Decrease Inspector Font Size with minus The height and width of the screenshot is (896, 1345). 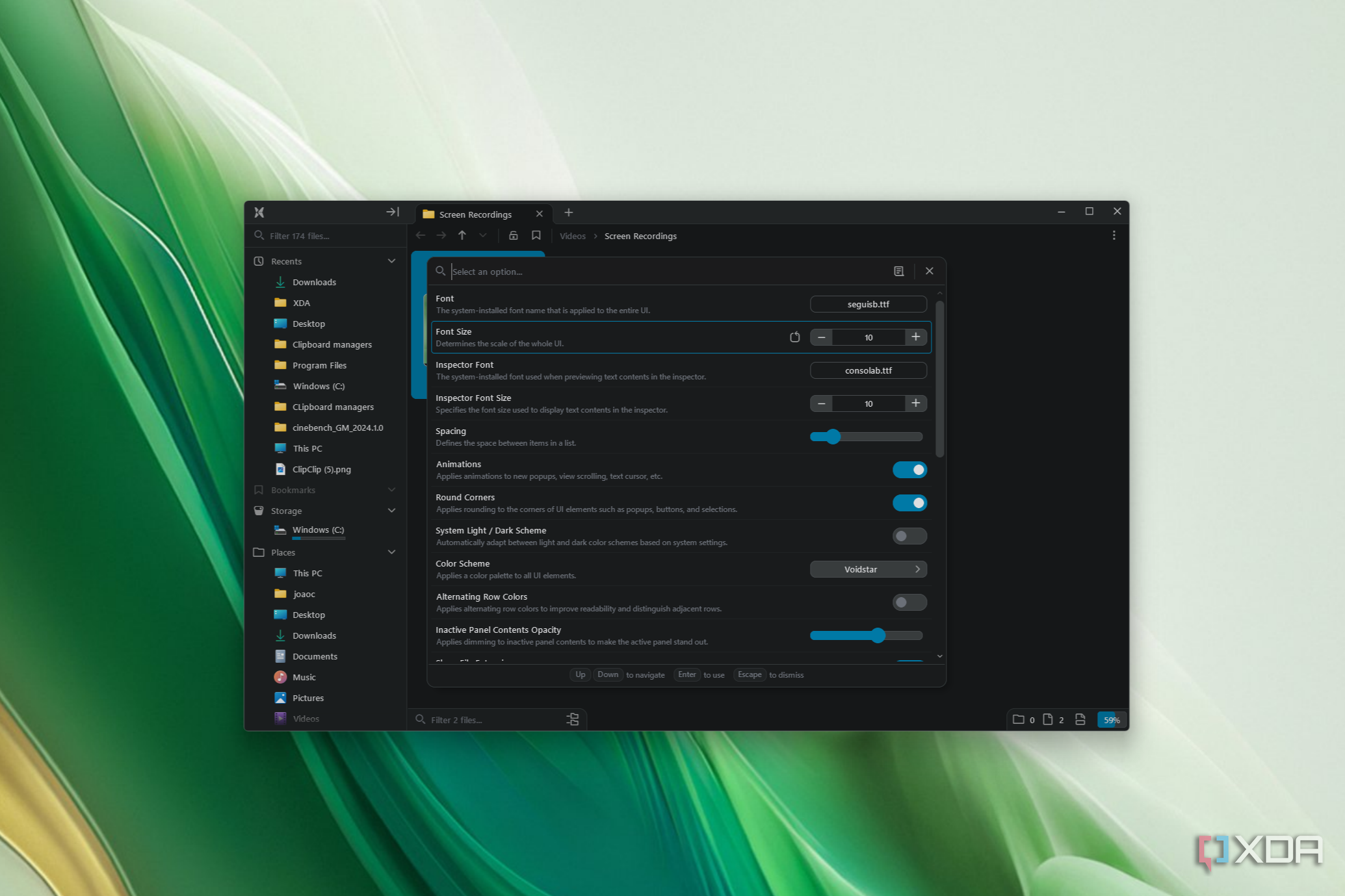click(x=822, y=403)
